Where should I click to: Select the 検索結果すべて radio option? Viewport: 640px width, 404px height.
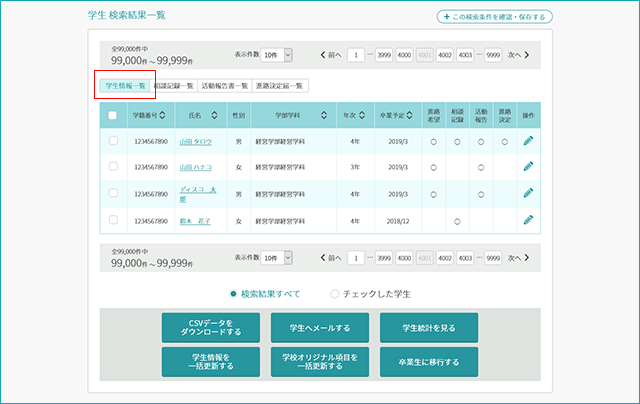[264, 294]
